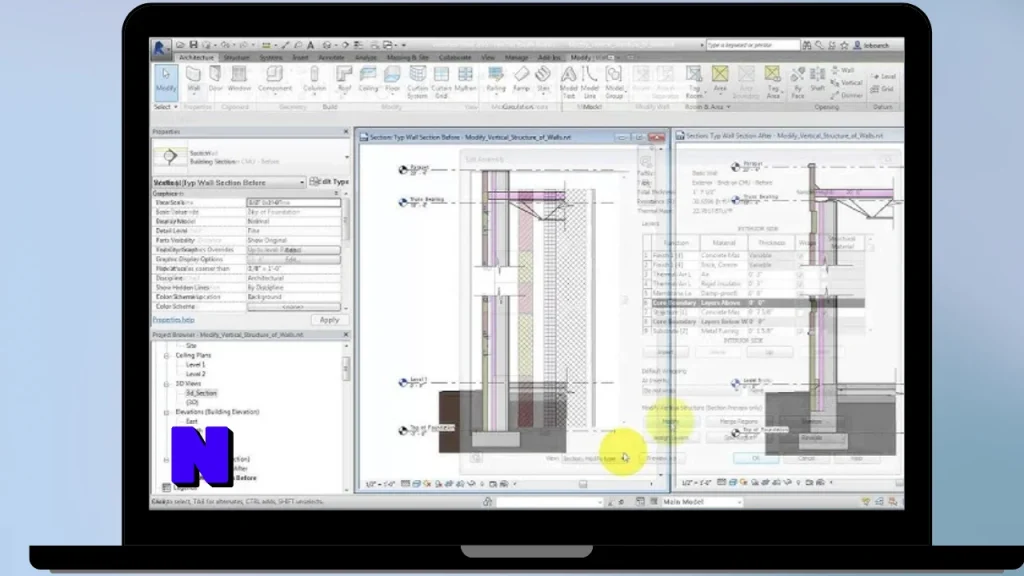
Task: Open the Annotate ribbon tab
Action: [331, 57]
